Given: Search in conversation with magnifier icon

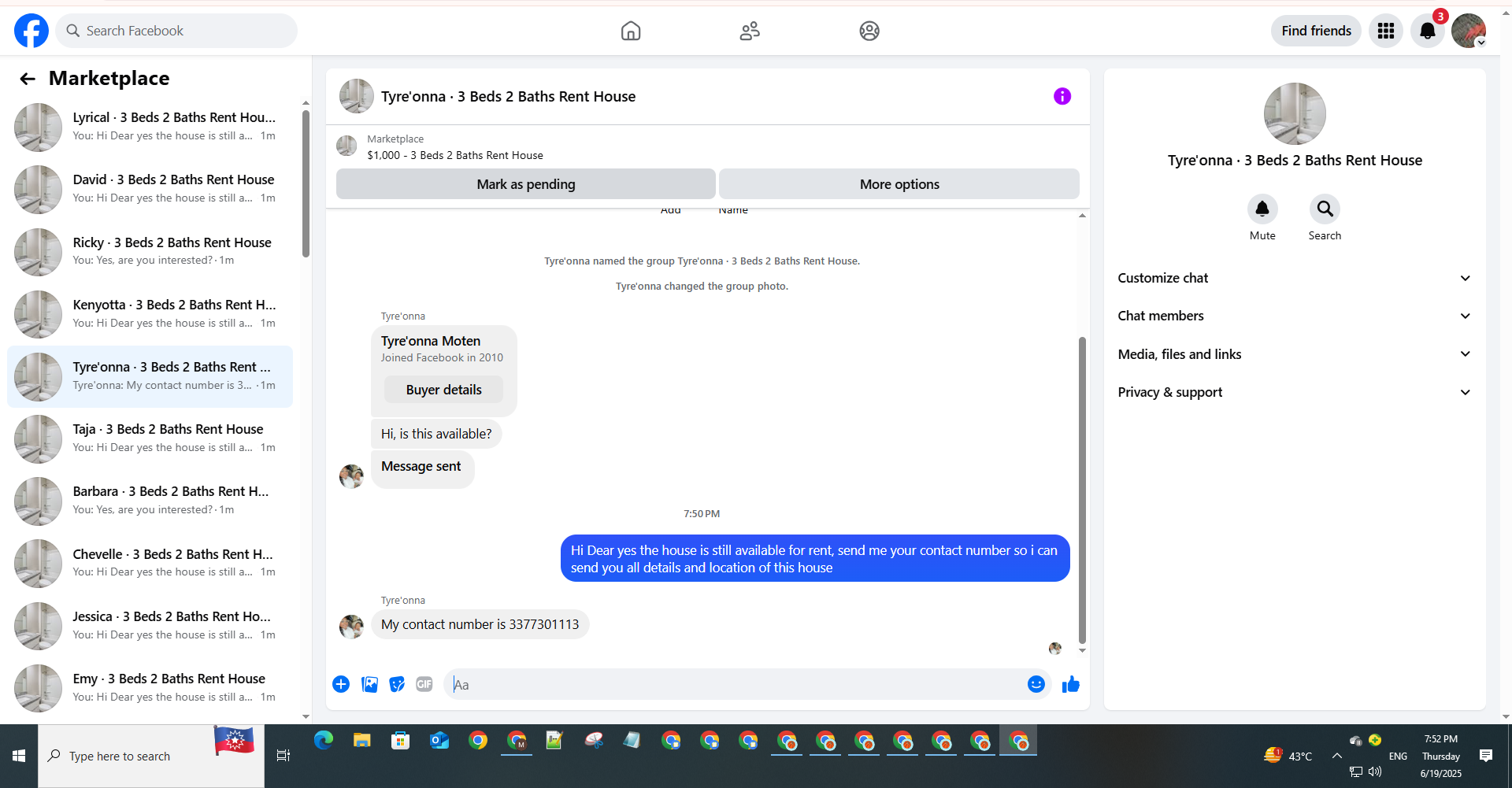Looking at the screenshot, I should [1325, 209].
